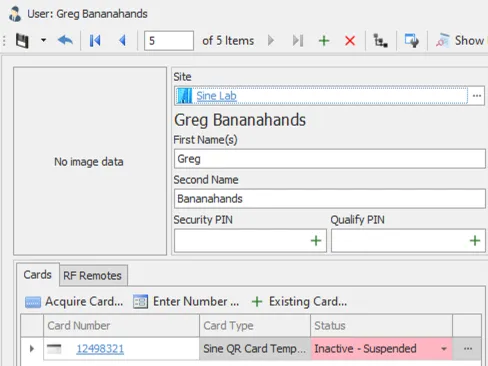Click the First Name field with Greg

tap(329, 159)
